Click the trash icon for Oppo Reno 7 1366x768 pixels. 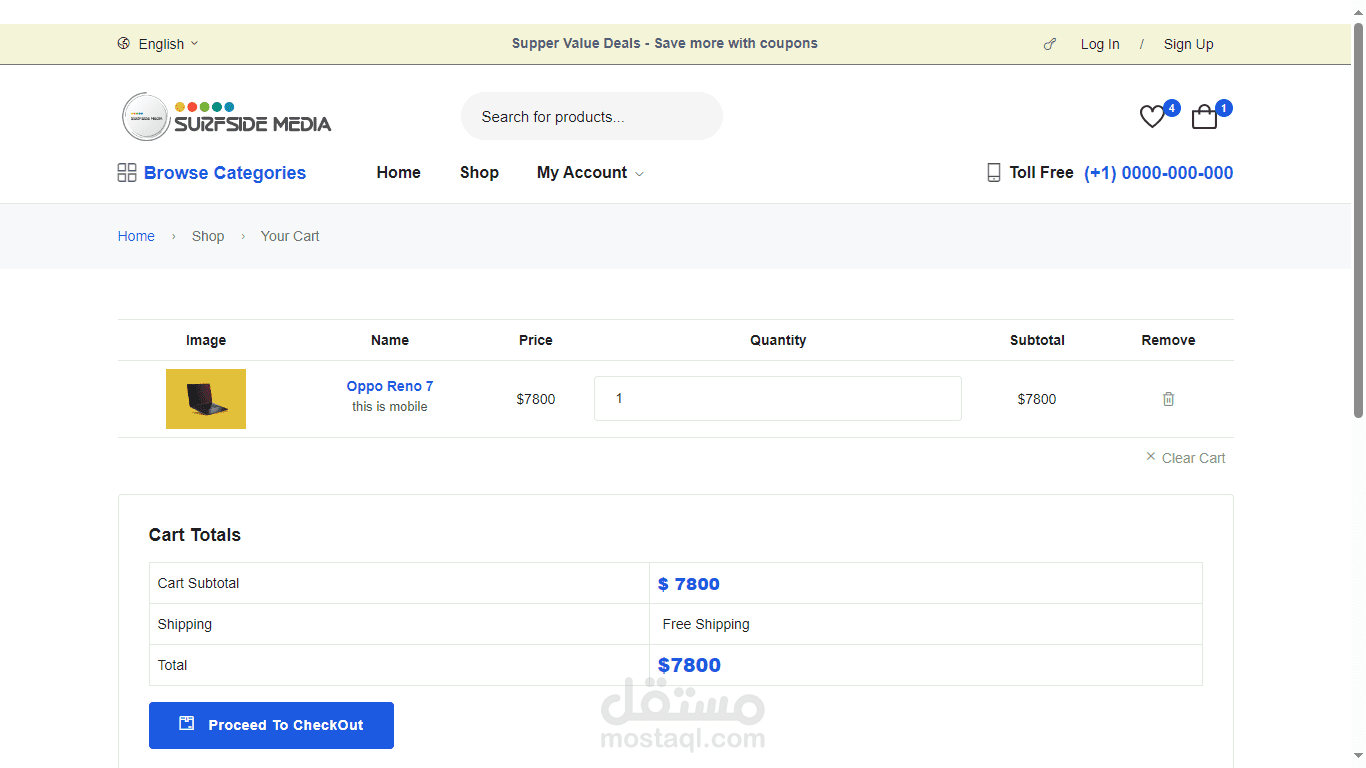1168,399
